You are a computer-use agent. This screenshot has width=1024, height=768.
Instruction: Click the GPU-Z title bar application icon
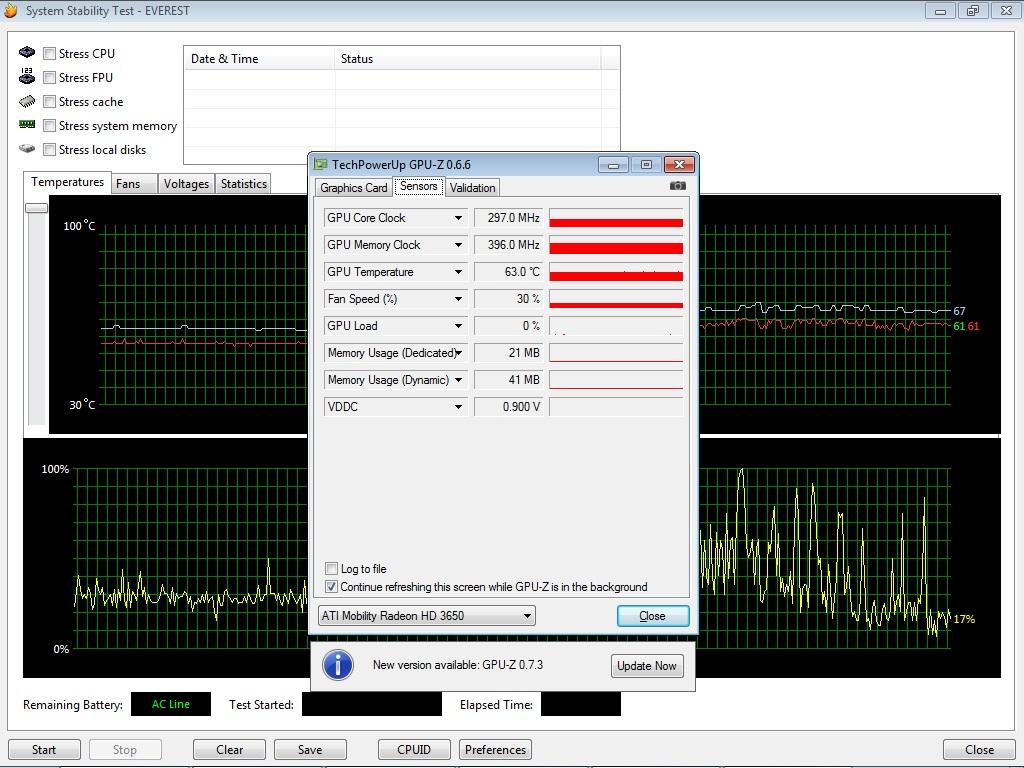click(320, 165)
